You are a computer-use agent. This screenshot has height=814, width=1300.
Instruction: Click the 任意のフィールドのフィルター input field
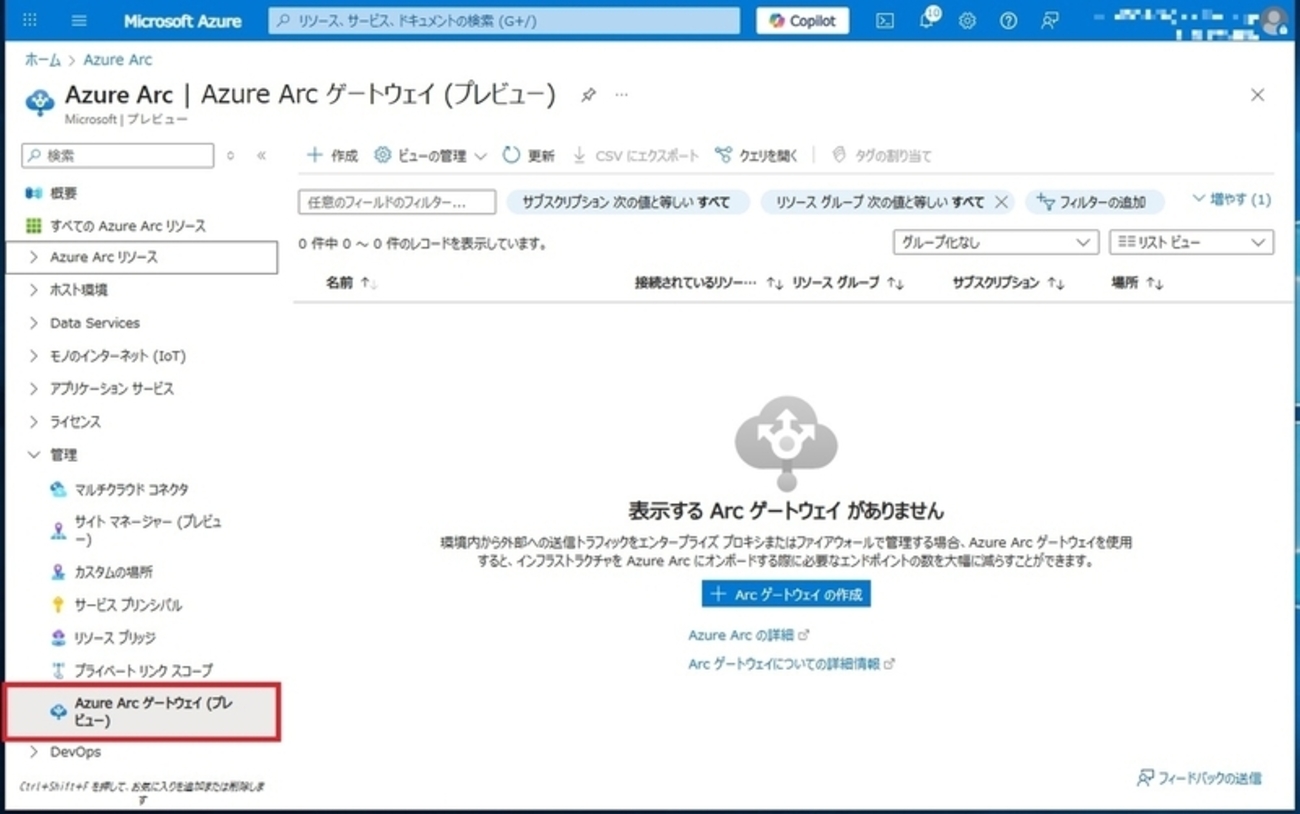397,202
